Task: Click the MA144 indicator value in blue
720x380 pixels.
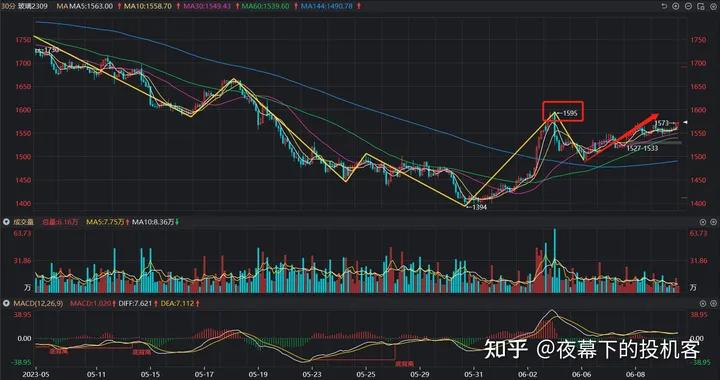Action: click(326, 6)
